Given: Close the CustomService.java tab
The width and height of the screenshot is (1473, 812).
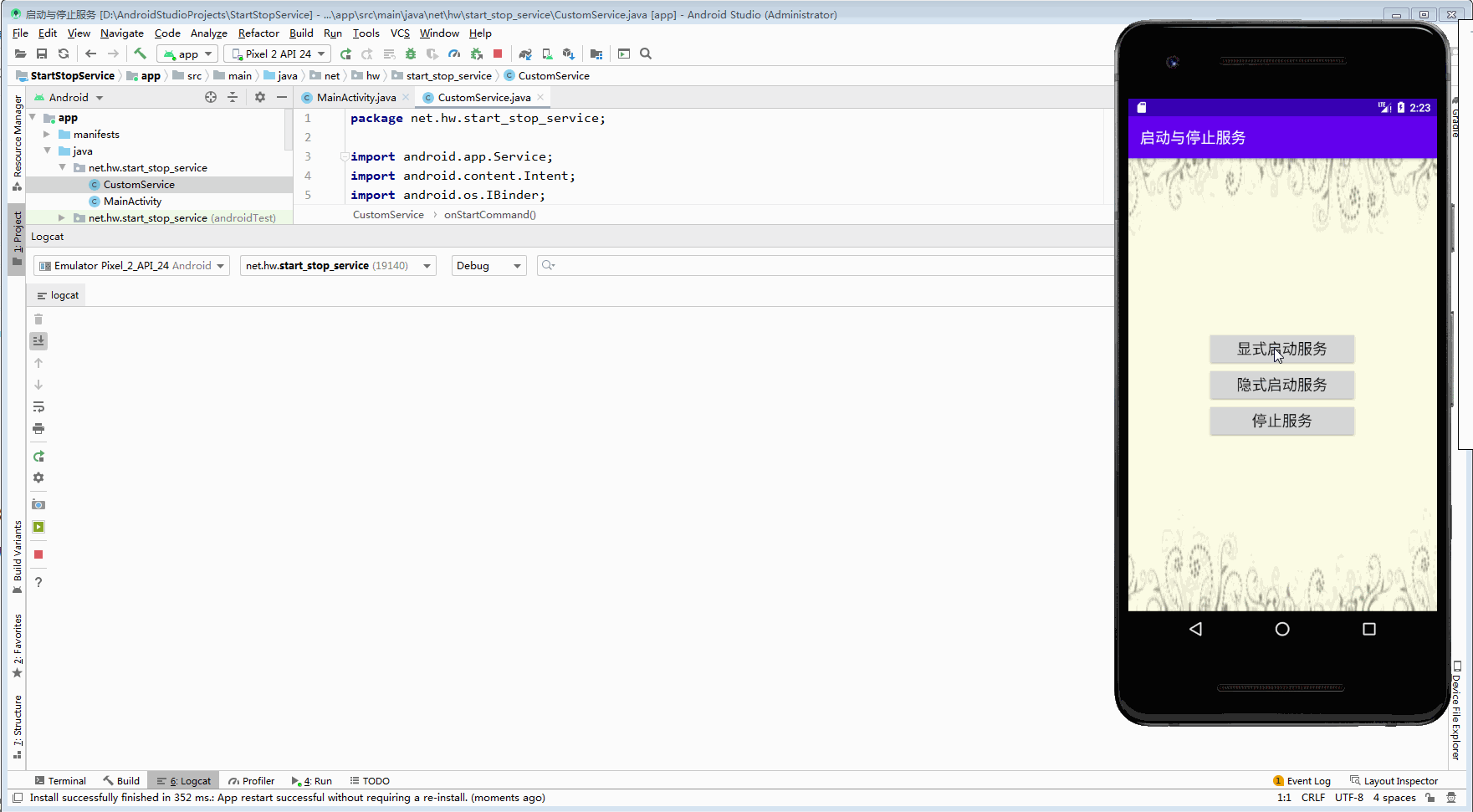Looking at the screenshot, I should 540,97.
